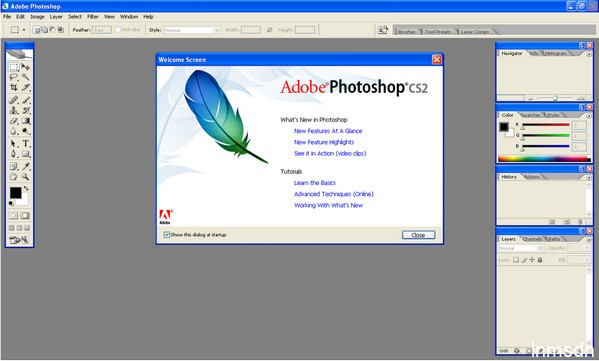Open the Fill dropdown in Layers panel
The height and width of the screenshot is (361, 599).
point(588,260)
